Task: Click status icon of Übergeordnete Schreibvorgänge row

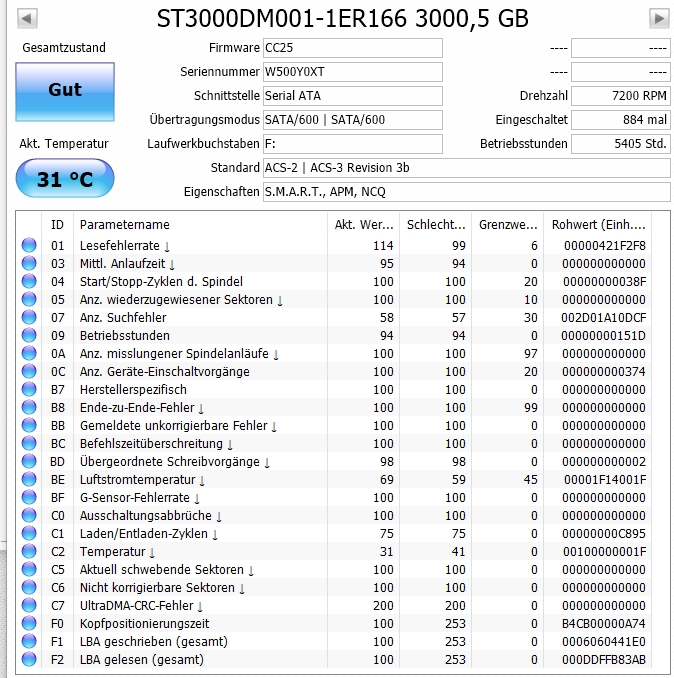Action: [x=29, y=461]
